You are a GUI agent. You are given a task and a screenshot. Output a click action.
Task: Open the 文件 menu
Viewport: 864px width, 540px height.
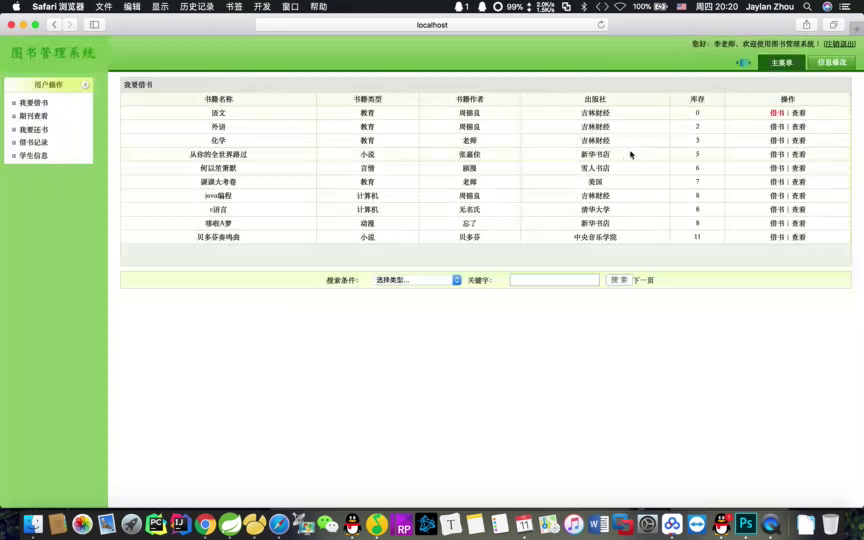point(104,7)
